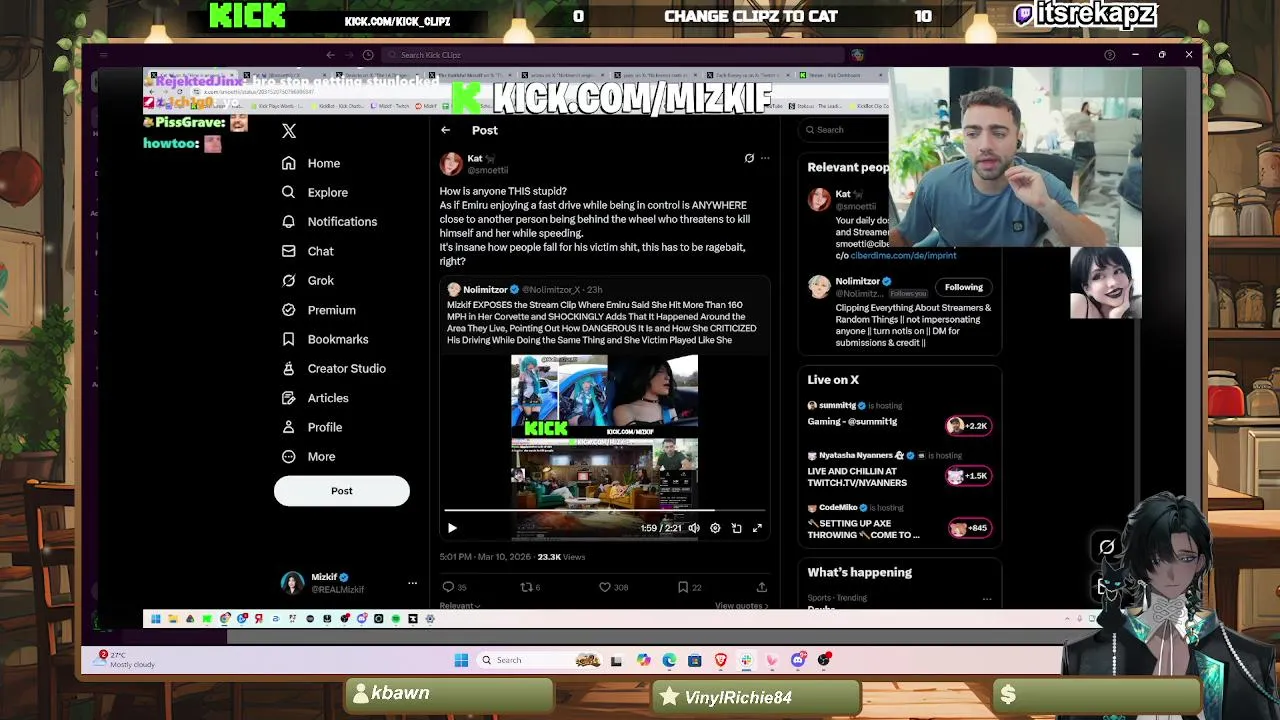Image resolution: width=1280 pixels, height=720 pixels.
Task: Open Slack from the taskbar
Action: coord(746,660)
